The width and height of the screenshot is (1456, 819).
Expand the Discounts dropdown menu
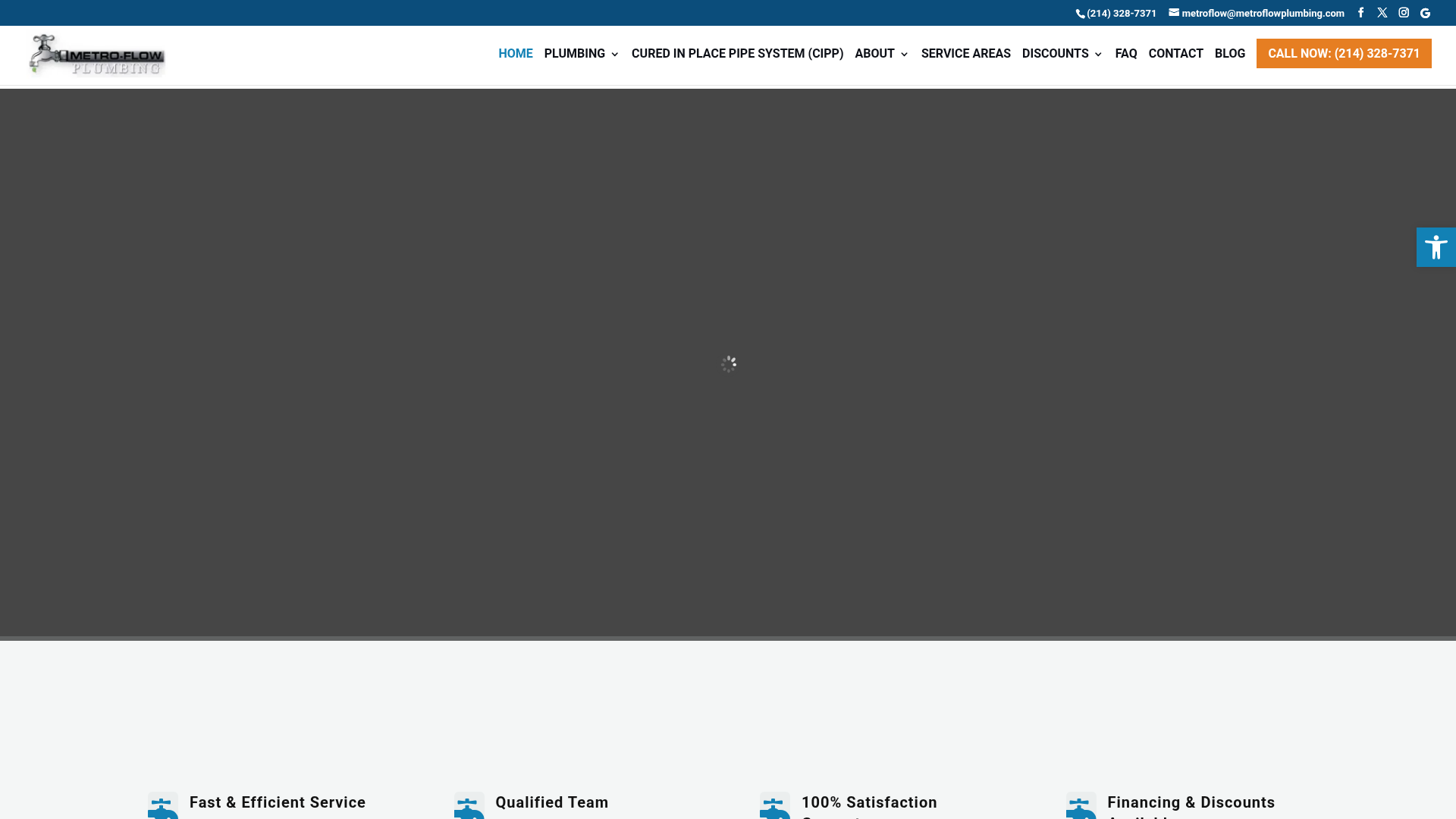coord(1062,54)
